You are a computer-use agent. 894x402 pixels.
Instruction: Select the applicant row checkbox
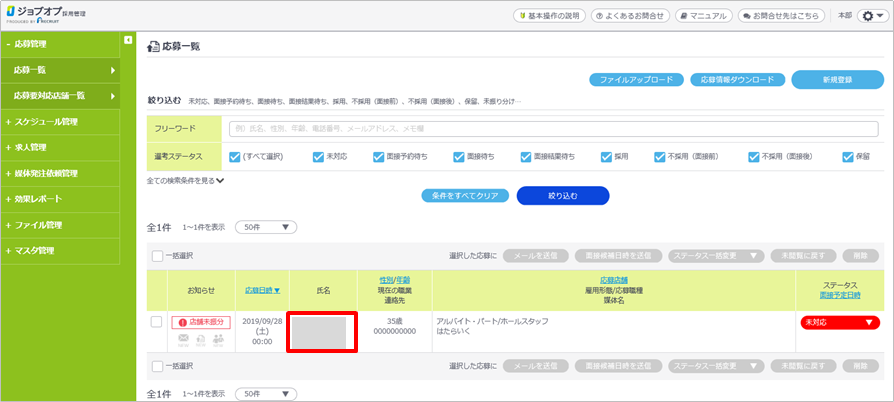click(156, 322)
